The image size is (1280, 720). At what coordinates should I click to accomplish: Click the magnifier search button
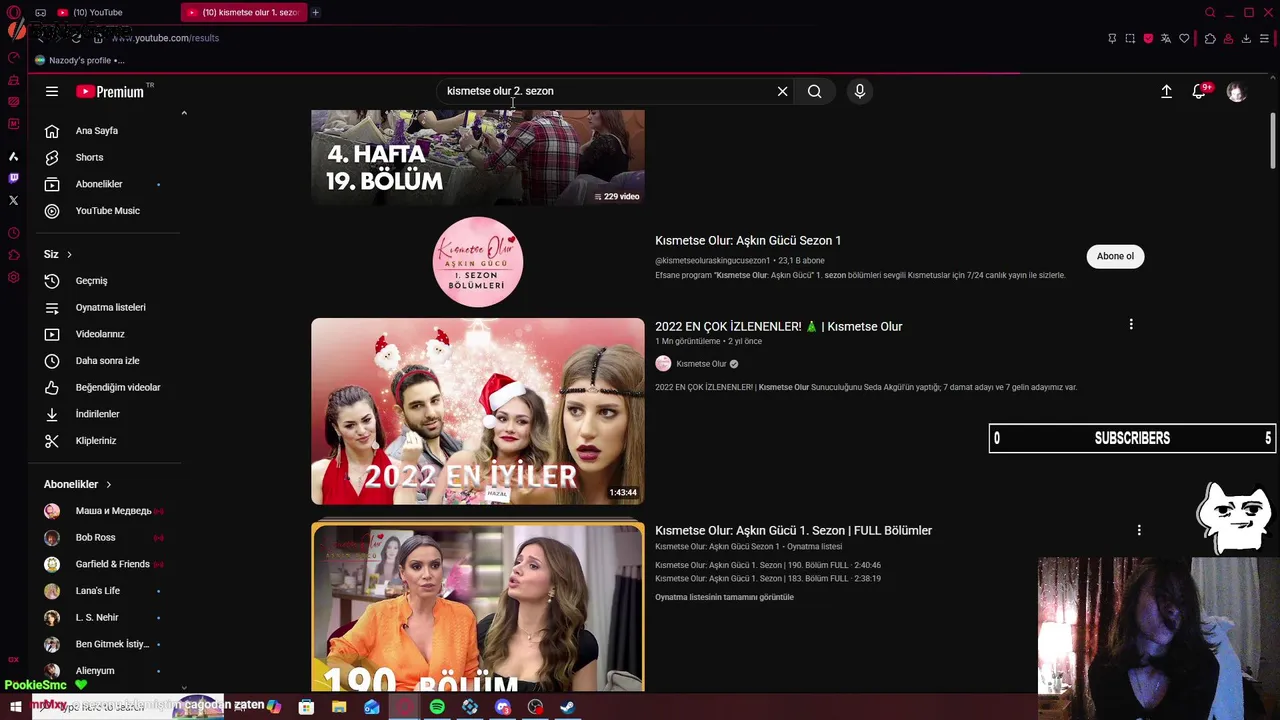[815, 91]
